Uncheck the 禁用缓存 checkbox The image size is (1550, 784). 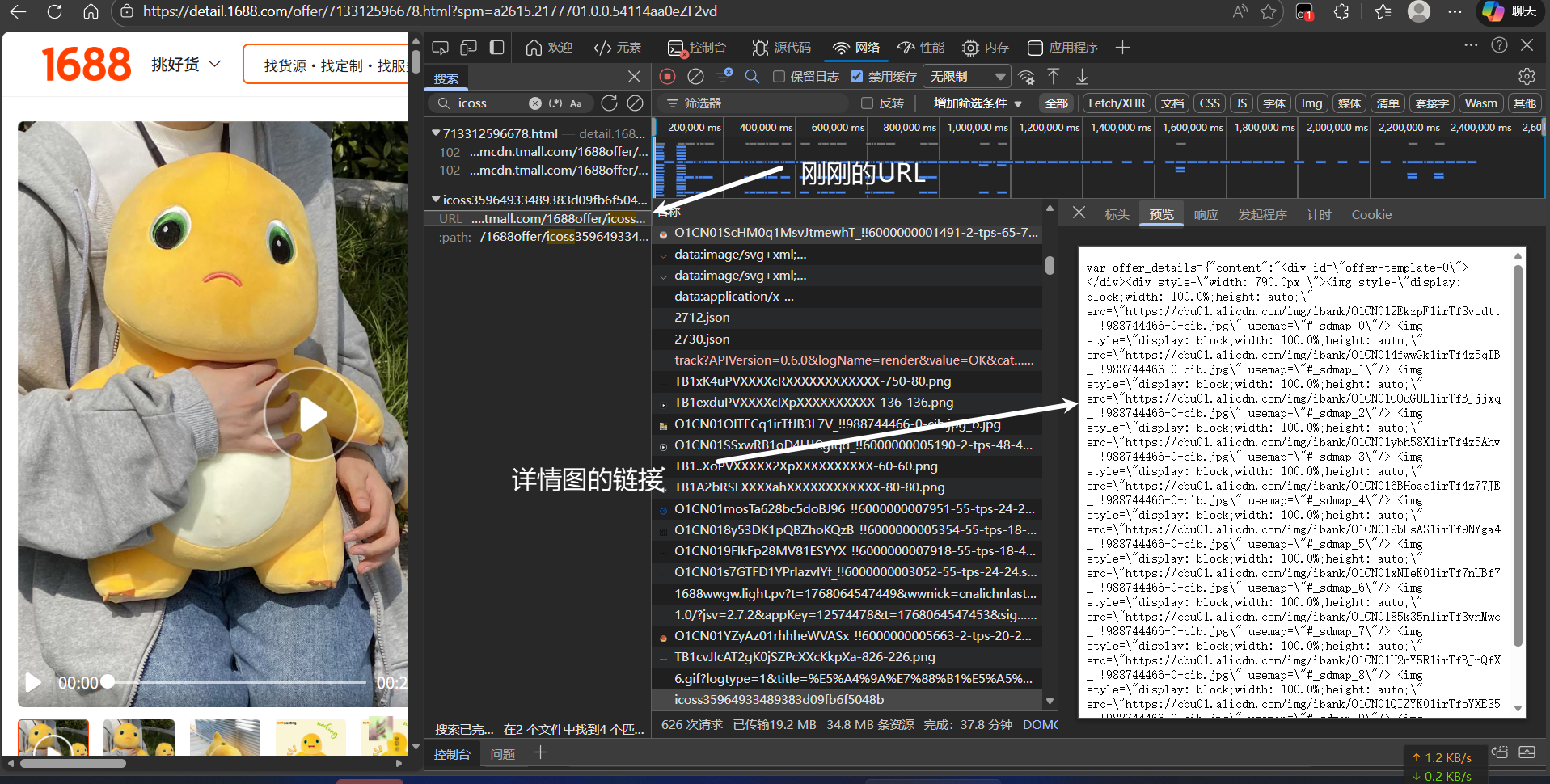pyautogui.click(x=857, y=76)
